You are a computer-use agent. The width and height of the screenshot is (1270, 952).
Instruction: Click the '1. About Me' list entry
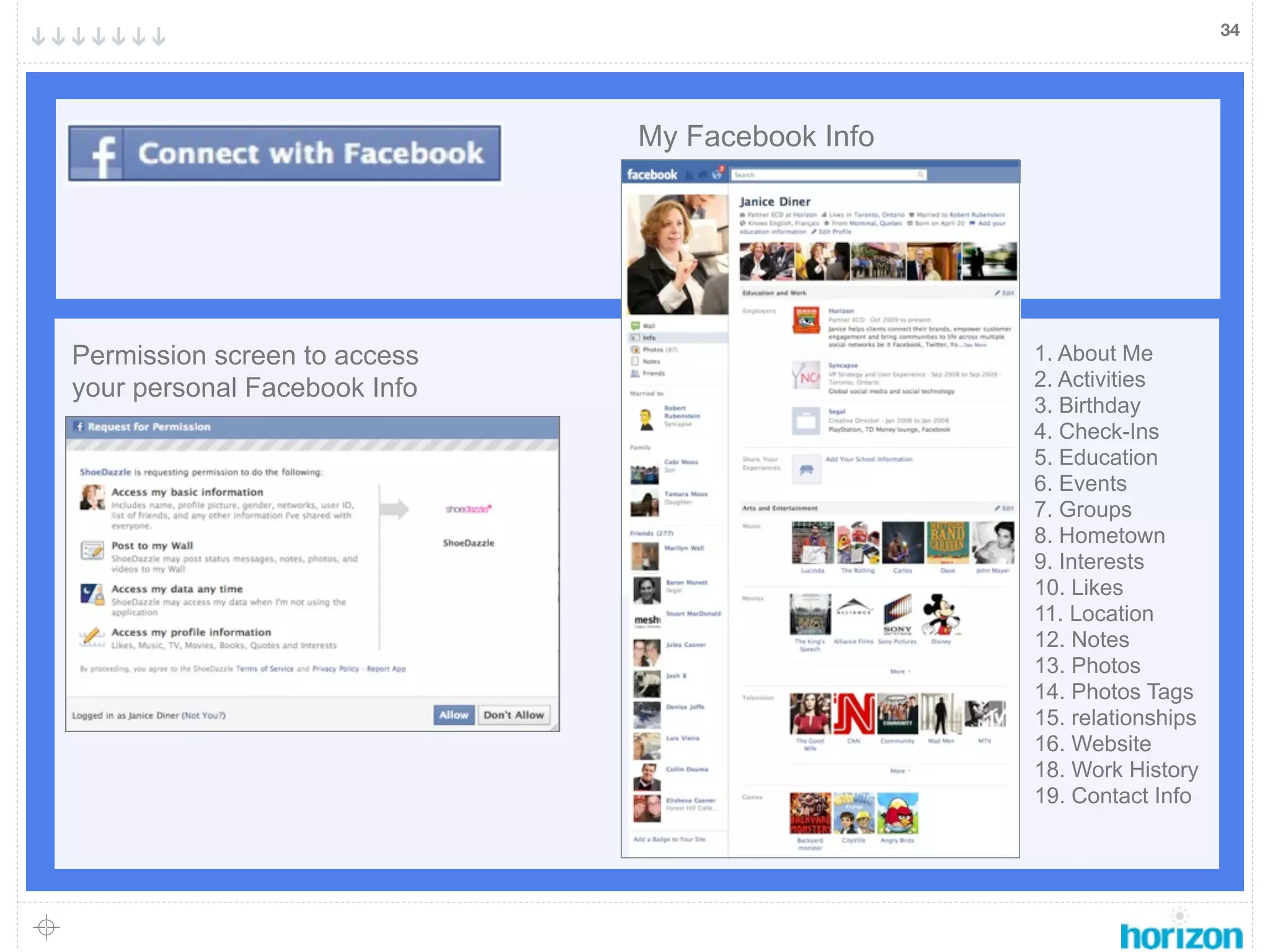pos(1094,353)
